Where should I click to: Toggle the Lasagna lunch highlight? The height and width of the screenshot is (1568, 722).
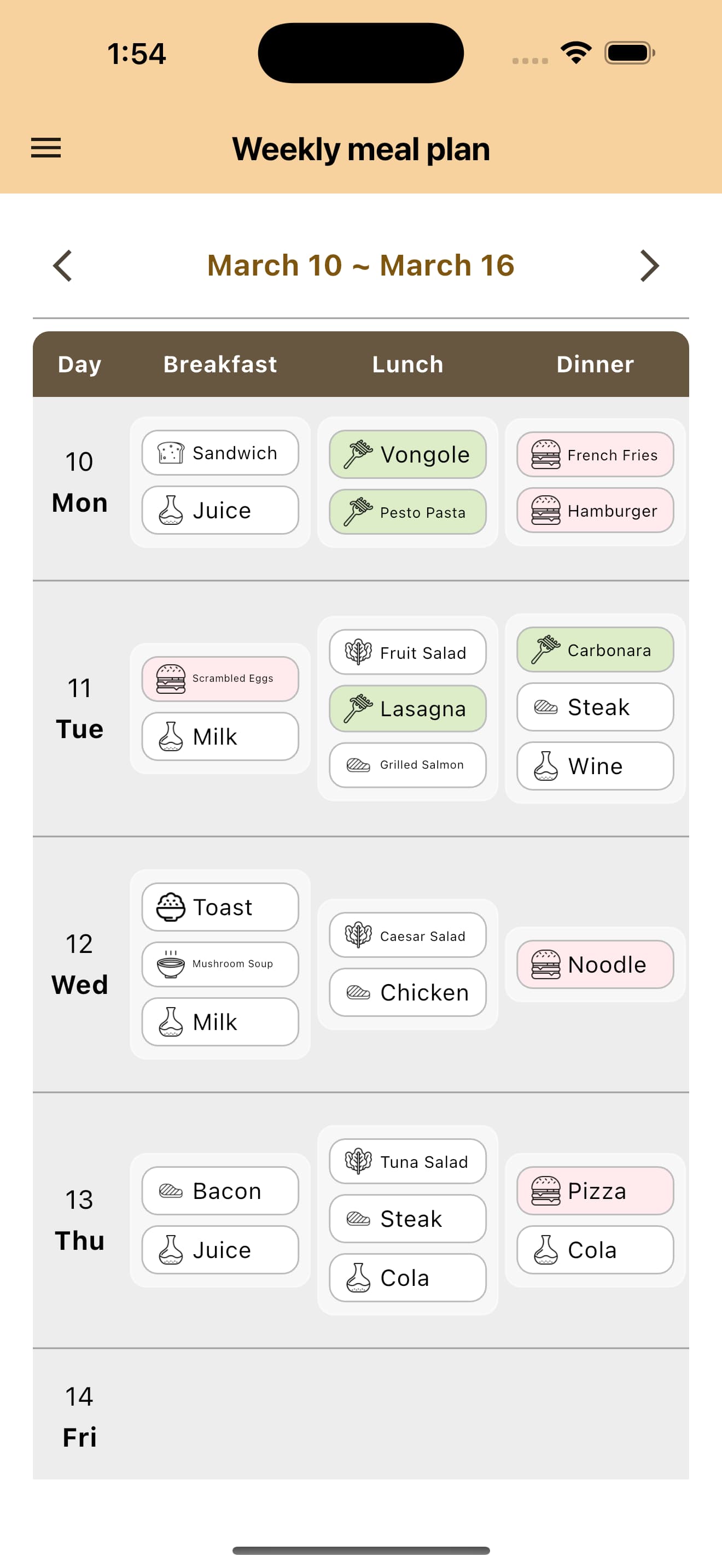pyautogui.click(x=407, y=708)
